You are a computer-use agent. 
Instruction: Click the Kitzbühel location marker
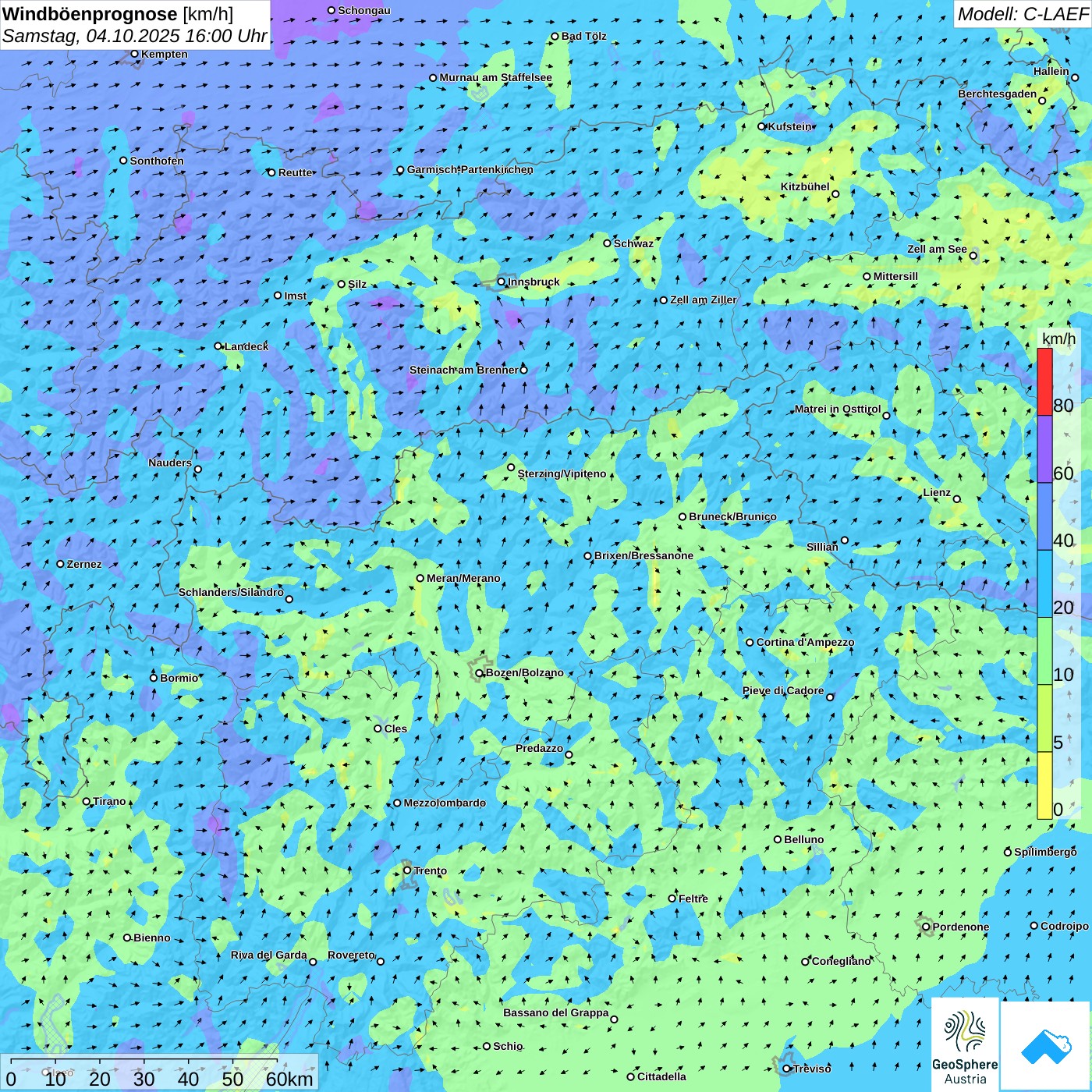pyautogui.click(x=835, y=194)
